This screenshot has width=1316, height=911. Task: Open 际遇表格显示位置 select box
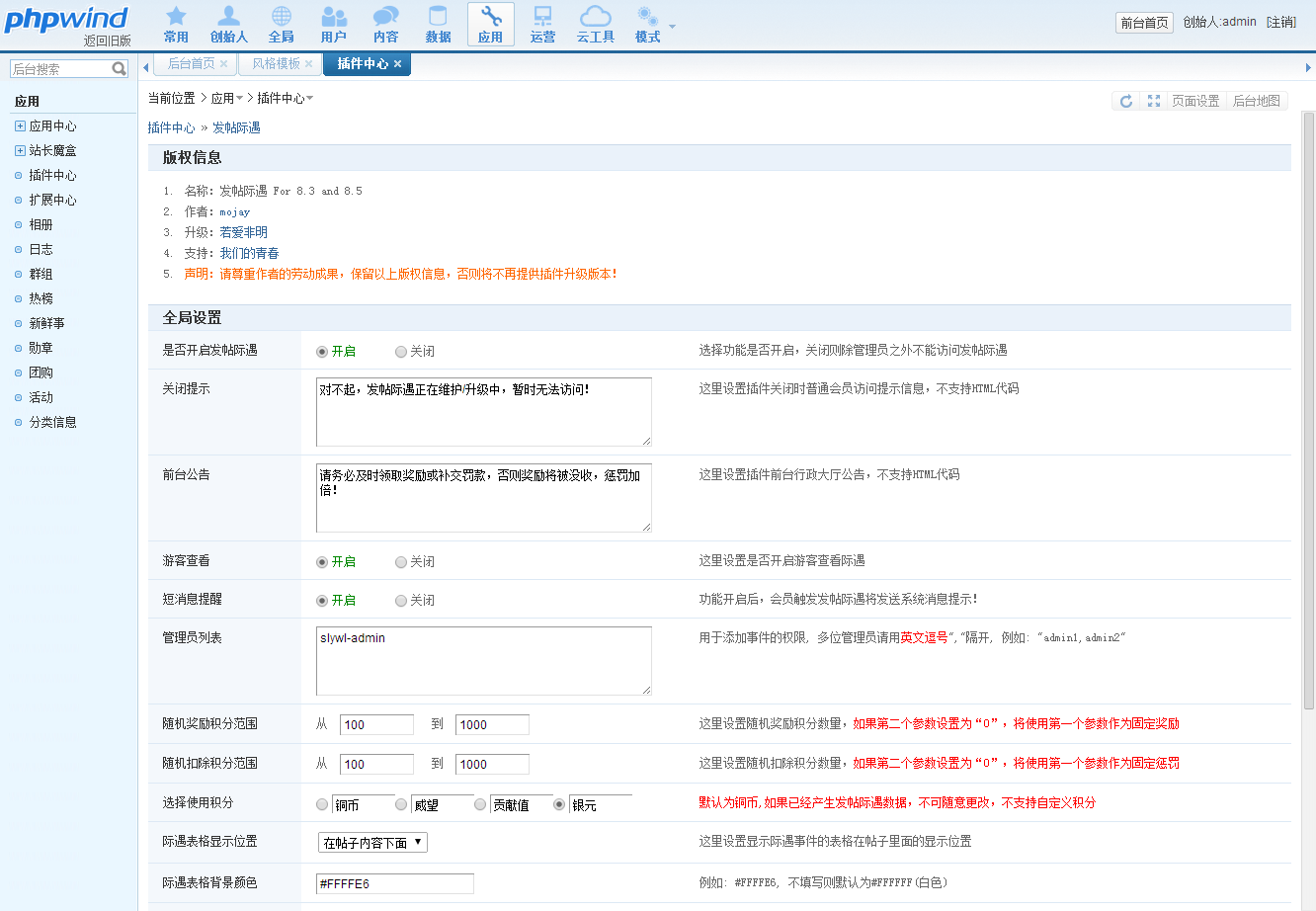click(373, 843)
